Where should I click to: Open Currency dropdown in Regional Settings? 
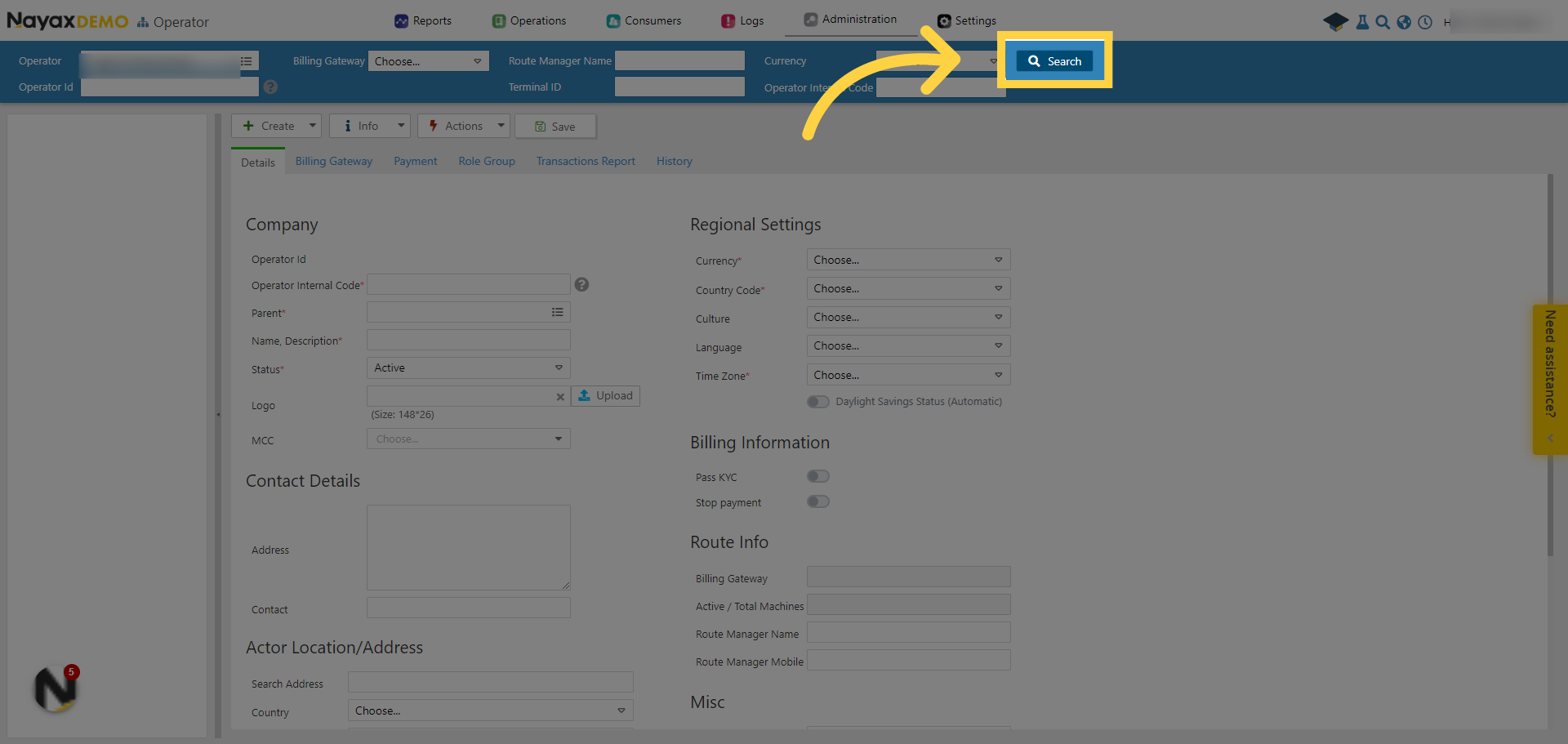point(909,260)
